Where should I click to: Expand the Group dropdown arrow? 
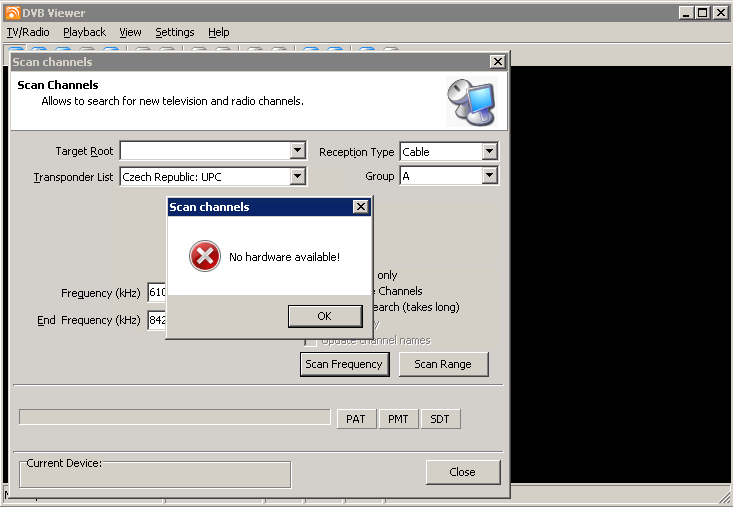pos(489,176)
